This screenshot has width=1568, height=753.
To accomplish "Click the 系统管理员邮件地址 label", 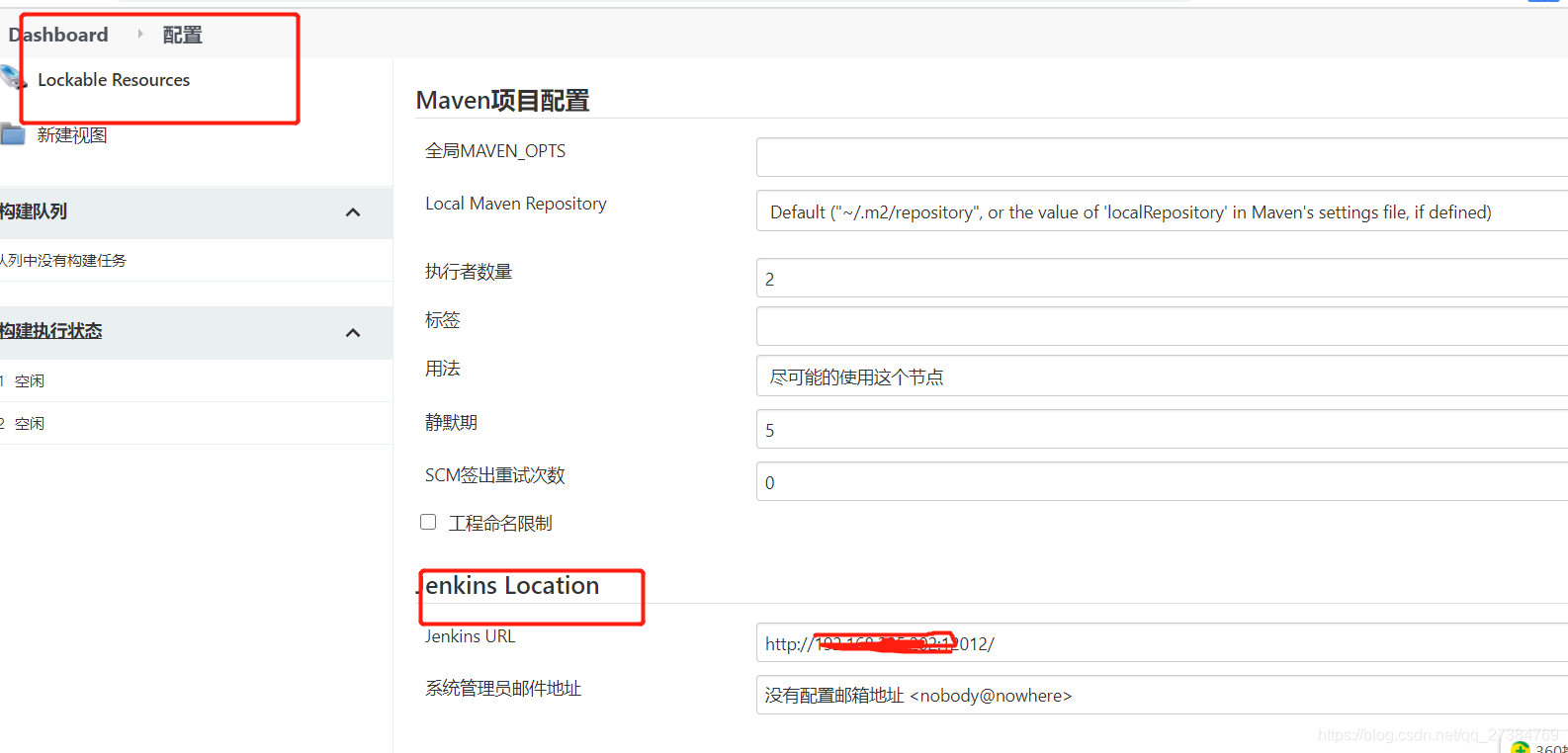I will (x=503, y=689).
